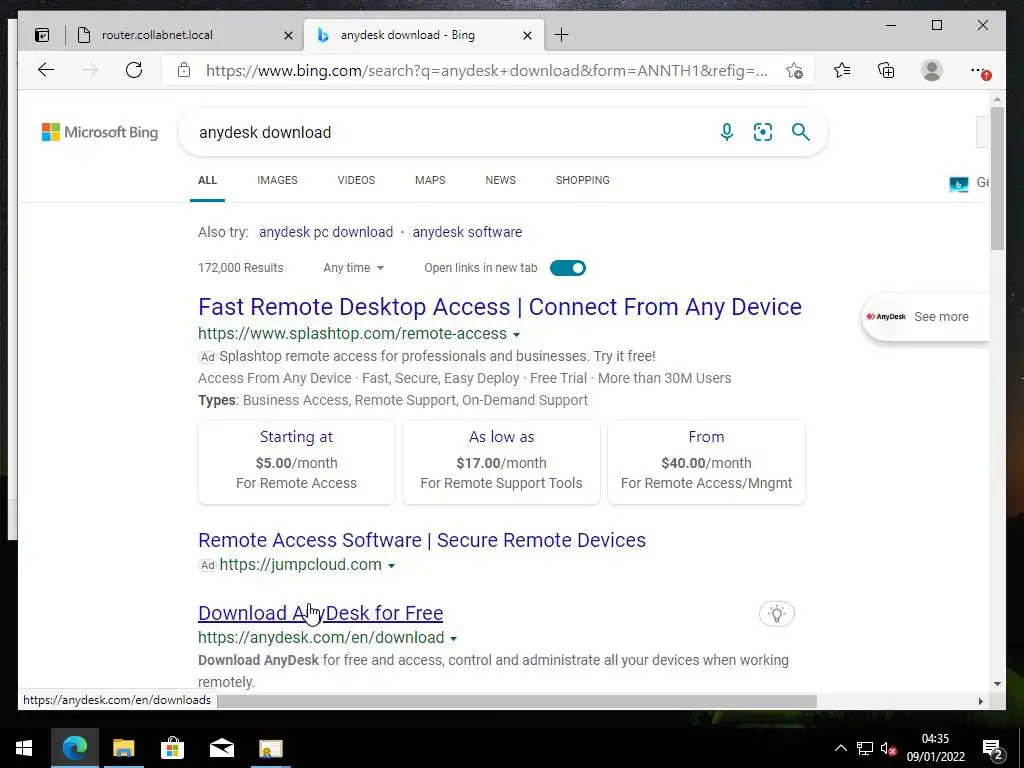Close the anydesk download - Bing tab

[528, 35]
